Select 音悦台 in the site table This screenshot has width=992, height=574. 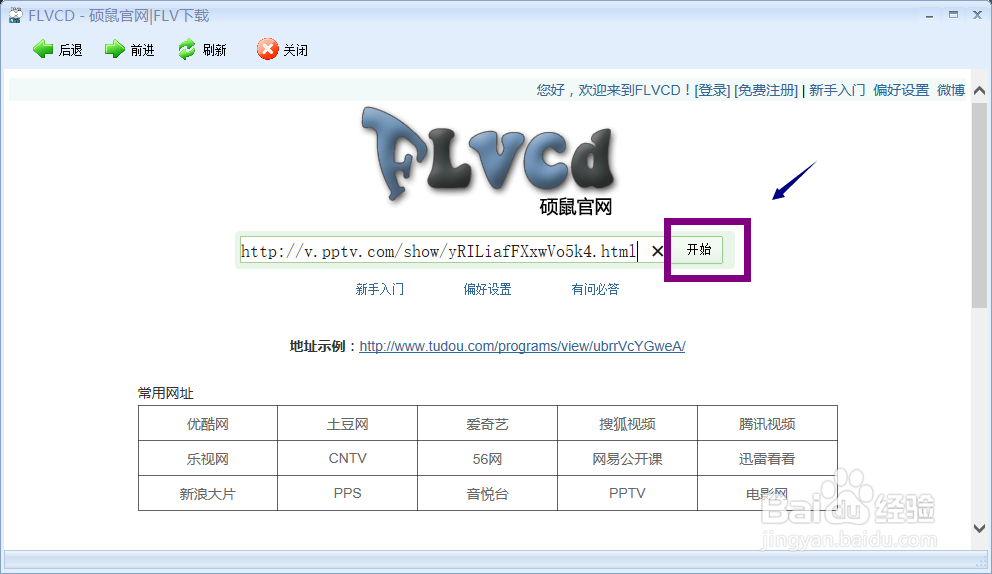(x=487, y=493)
